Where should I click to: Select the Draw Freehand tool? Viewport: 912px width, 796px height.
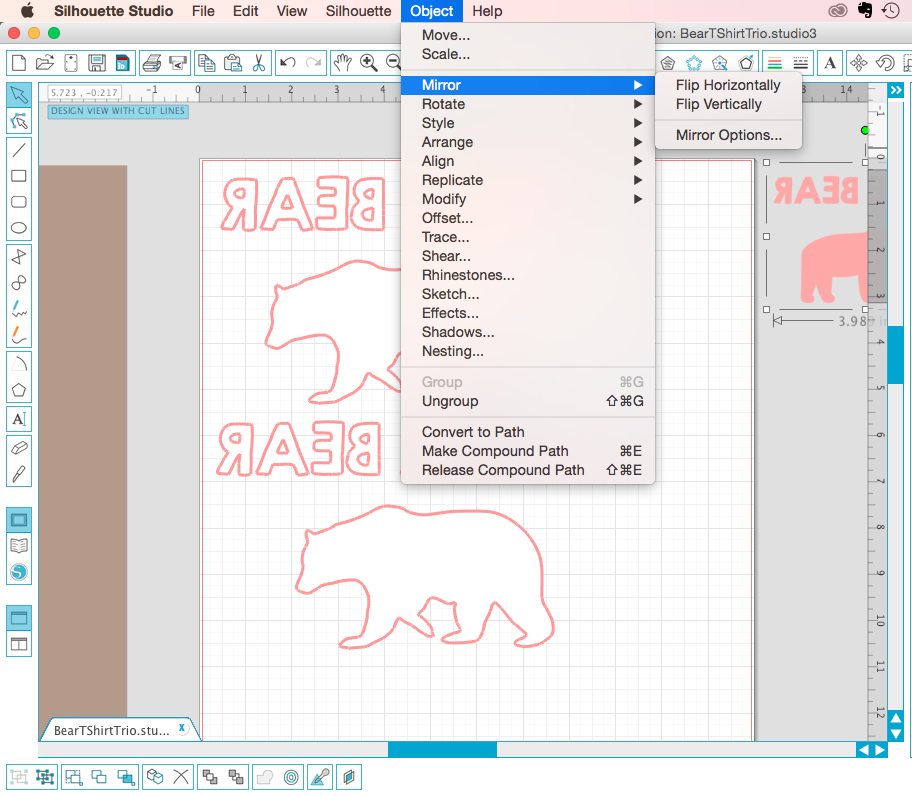[x=19, y=309]
